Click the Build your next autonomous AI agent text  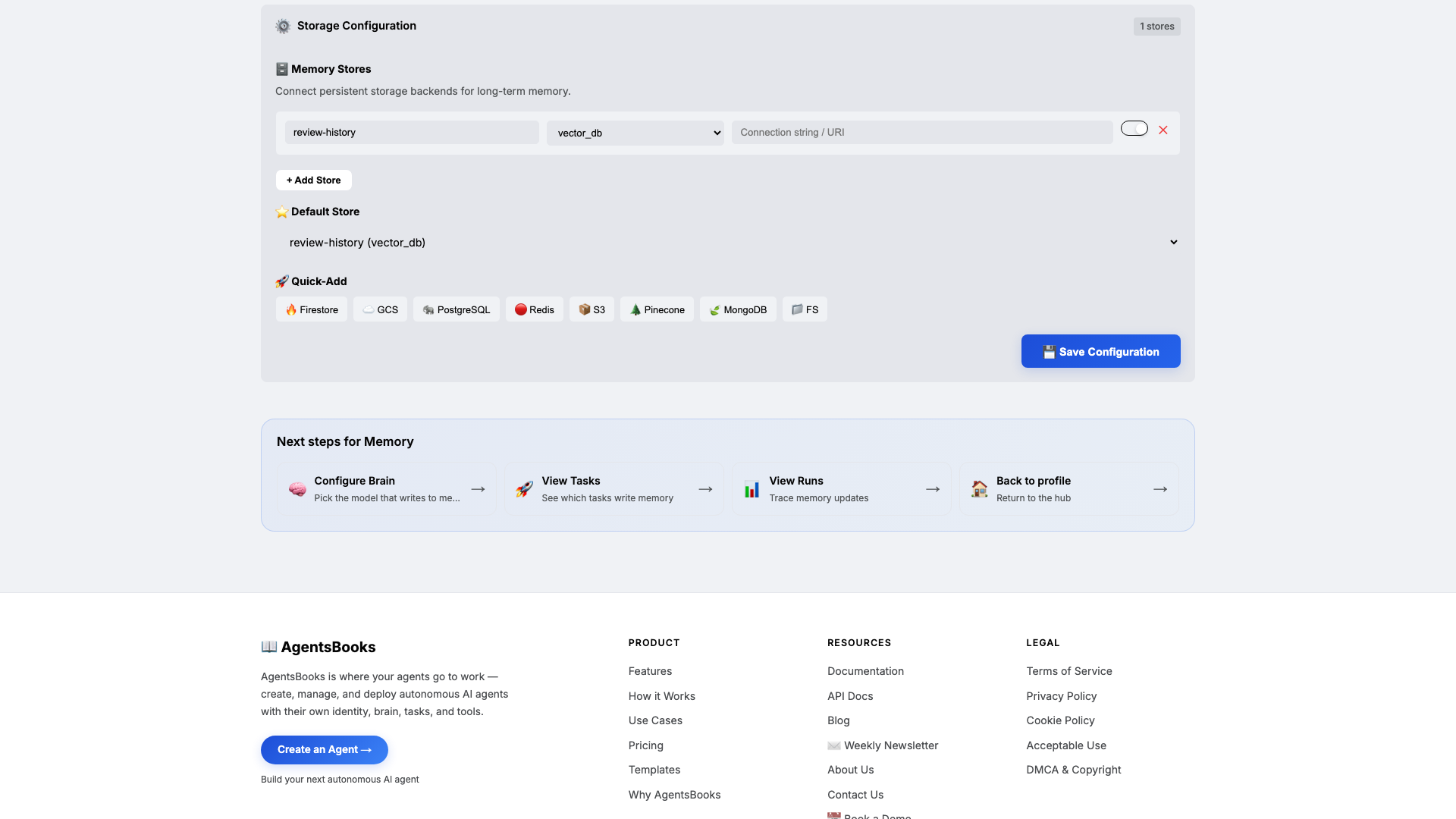(340, 780)
